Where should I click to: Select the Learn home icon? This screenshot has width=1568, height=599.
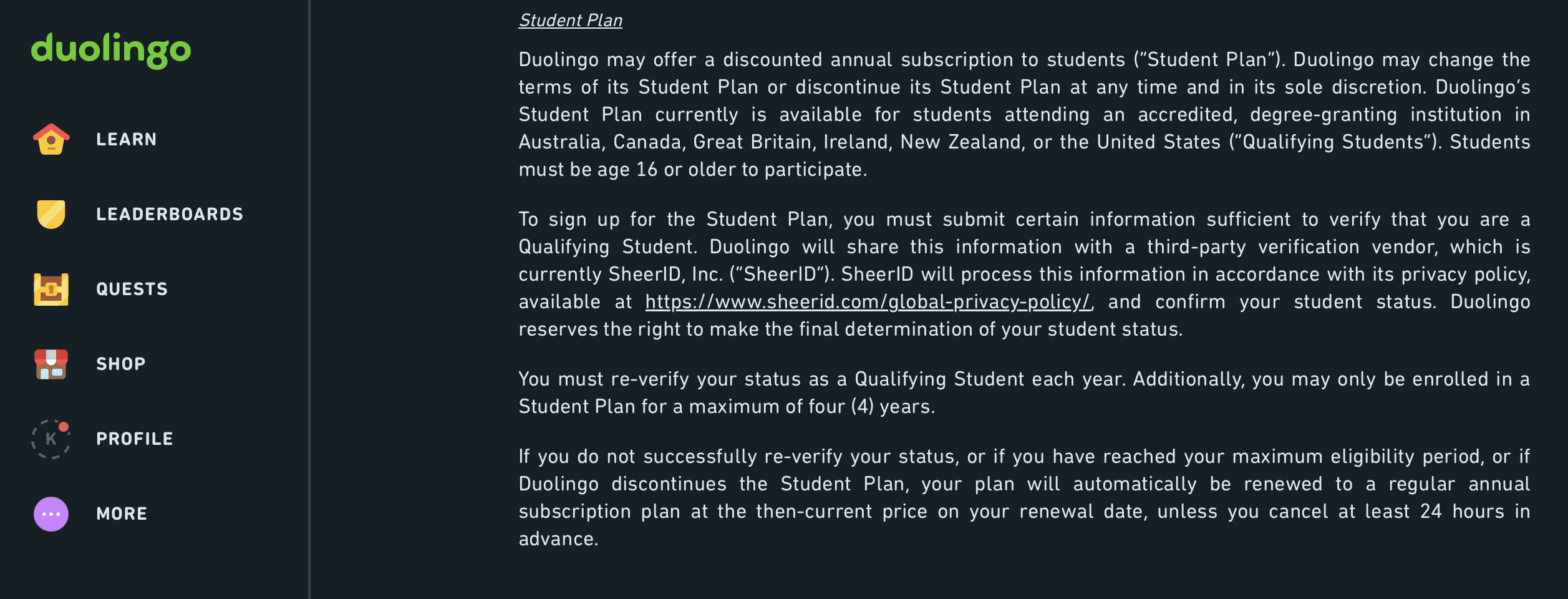coord(51,139)
